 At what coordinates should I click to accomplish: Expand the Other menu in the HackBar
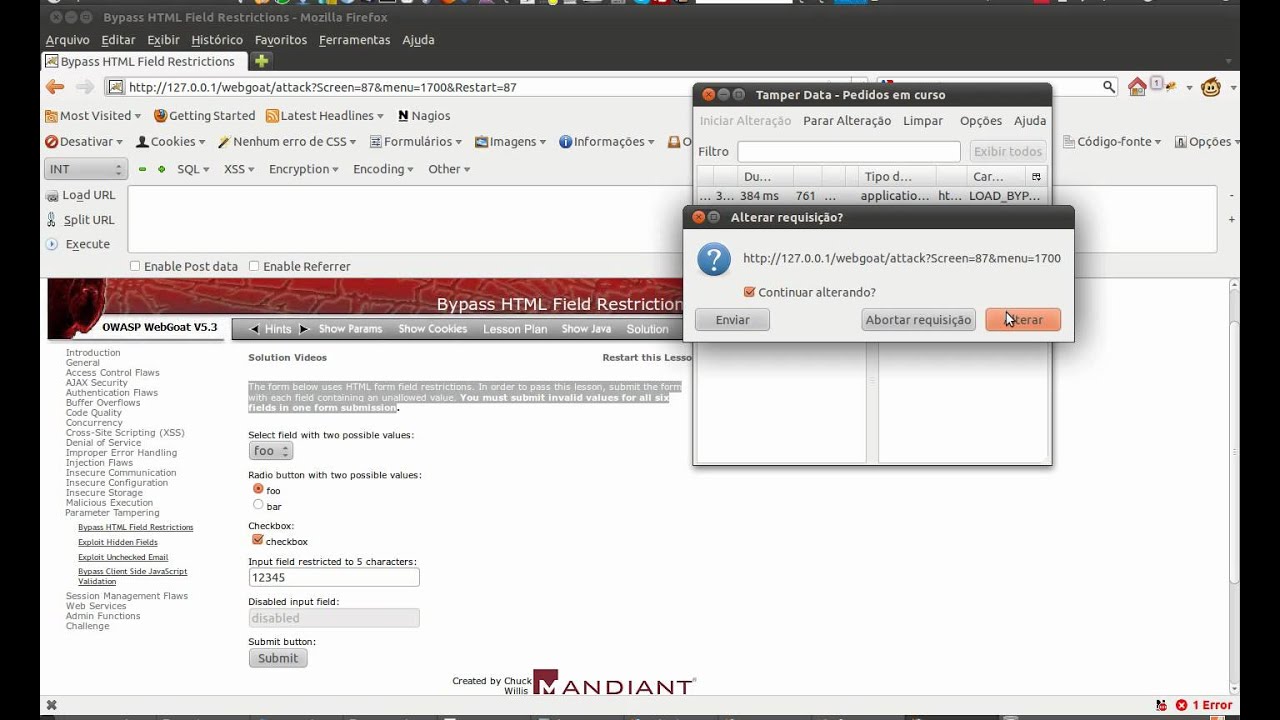[x=449, y=169]
